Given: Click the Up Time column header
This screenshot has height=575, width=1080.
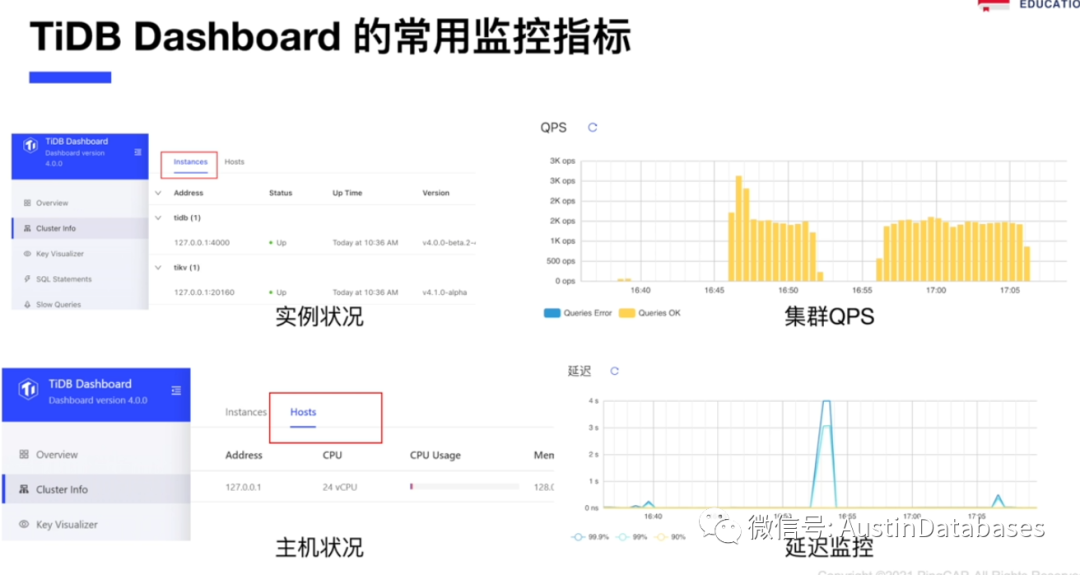Looking at the screenshot, I should tap(347, 193).
